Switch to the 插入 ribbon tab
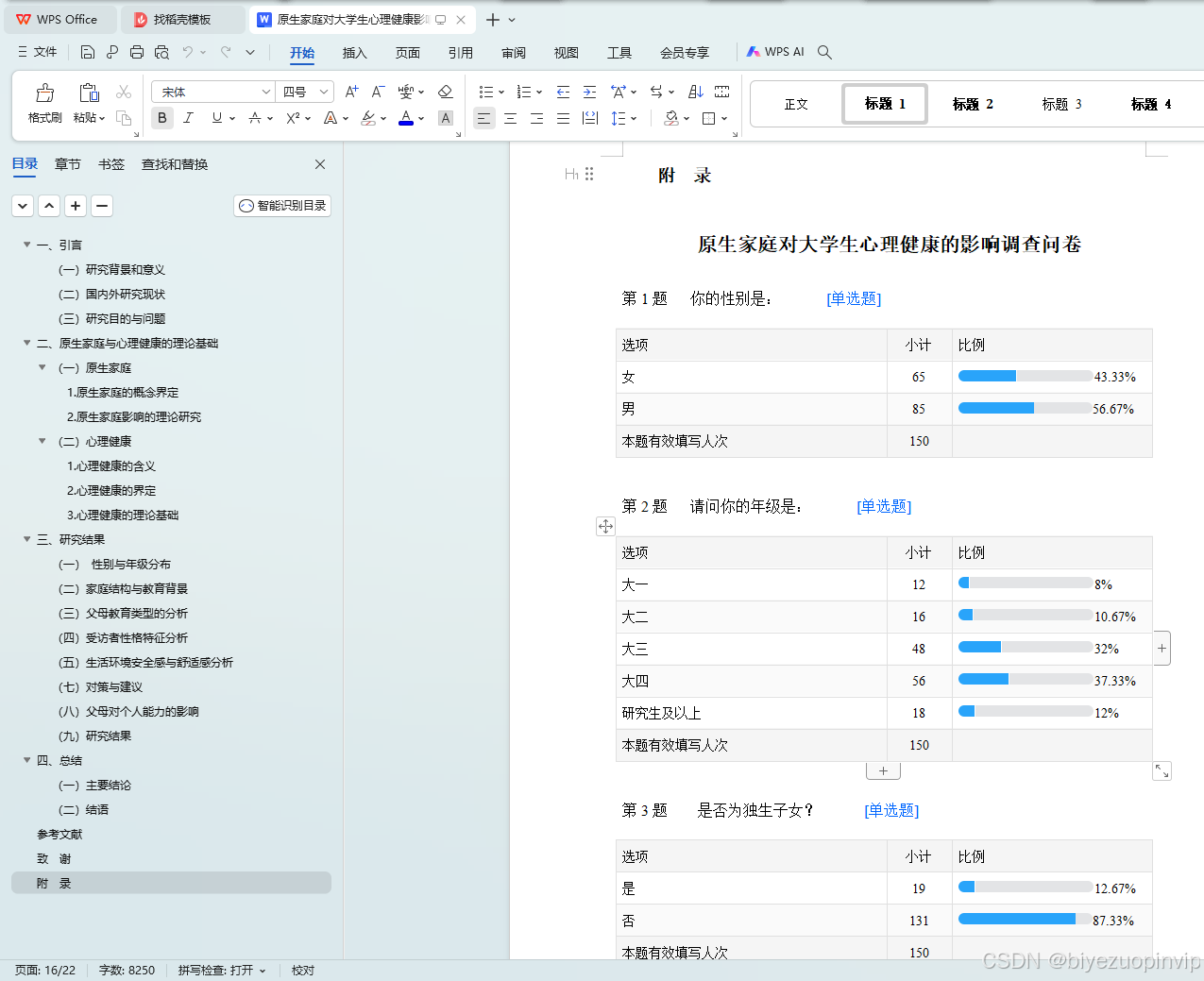Image resolution: width=1204 pixels, height=981 pixels. (x=354, y=53)
